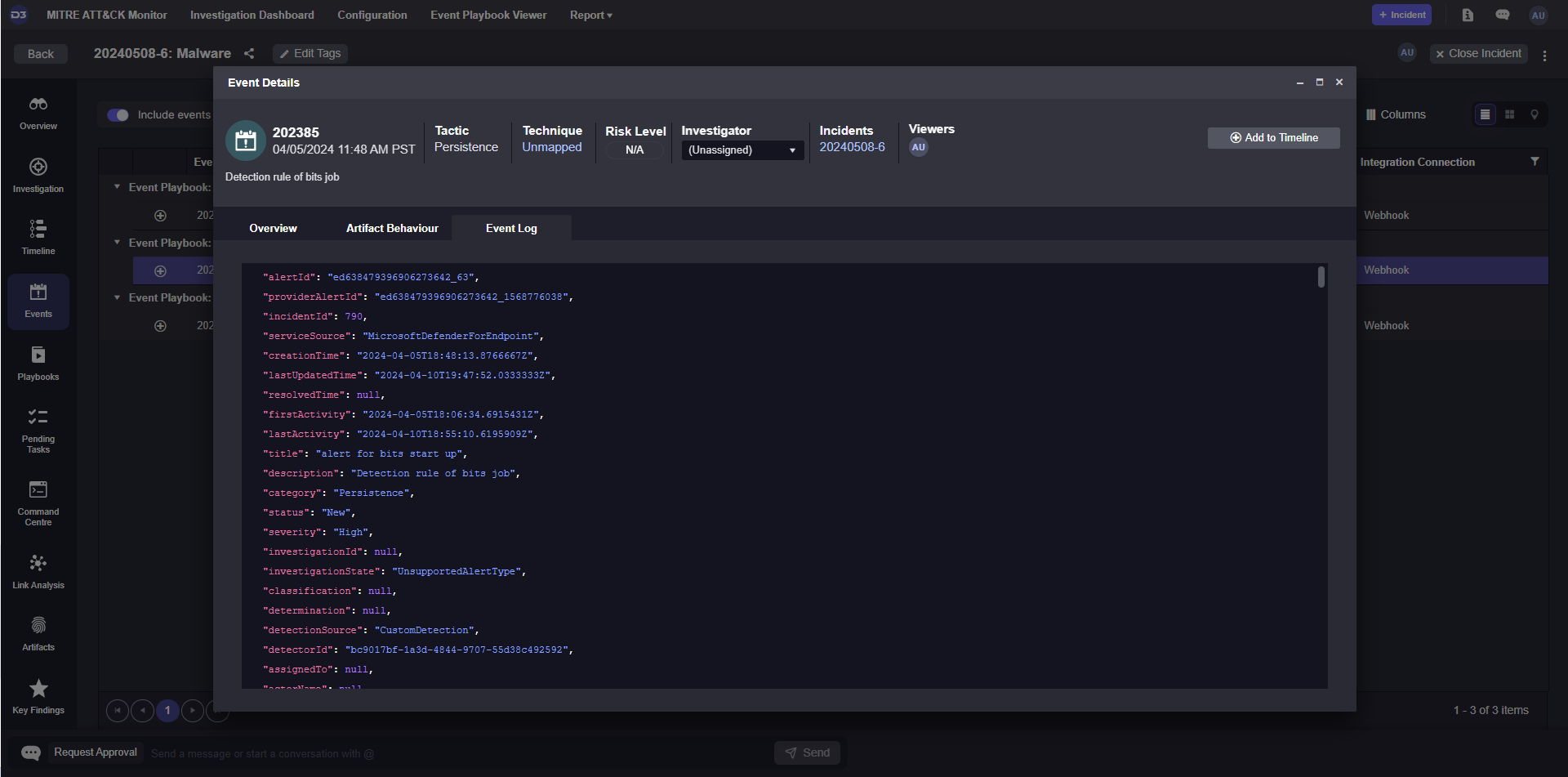
Task: Click the Unmapped technique link
Action: click(552, 147)
